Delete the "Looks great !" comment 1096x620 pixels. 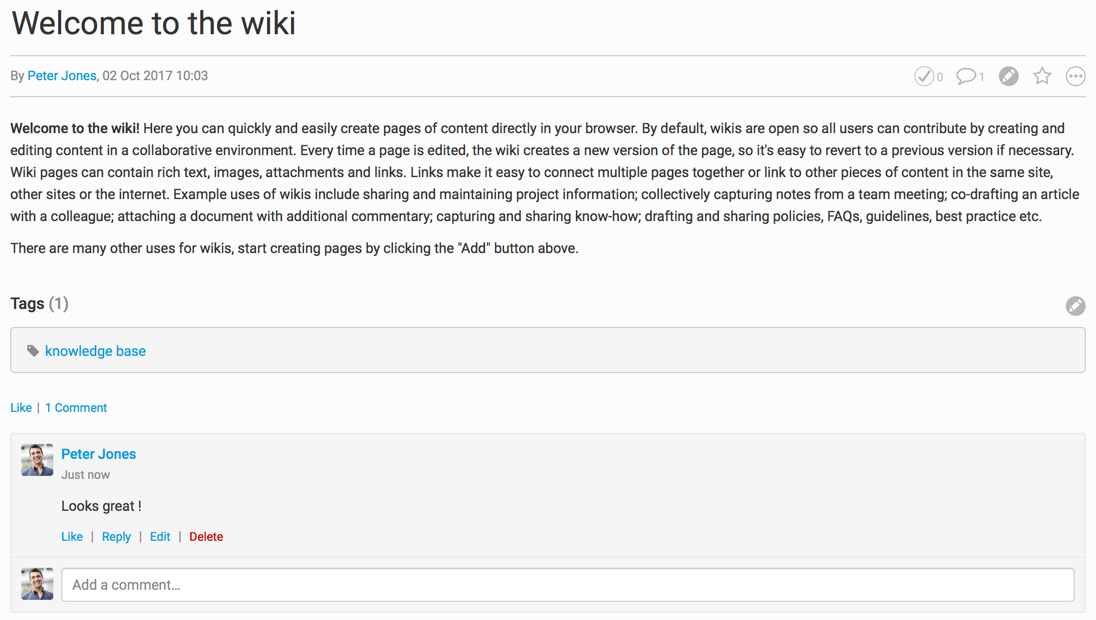click(206, 537)
